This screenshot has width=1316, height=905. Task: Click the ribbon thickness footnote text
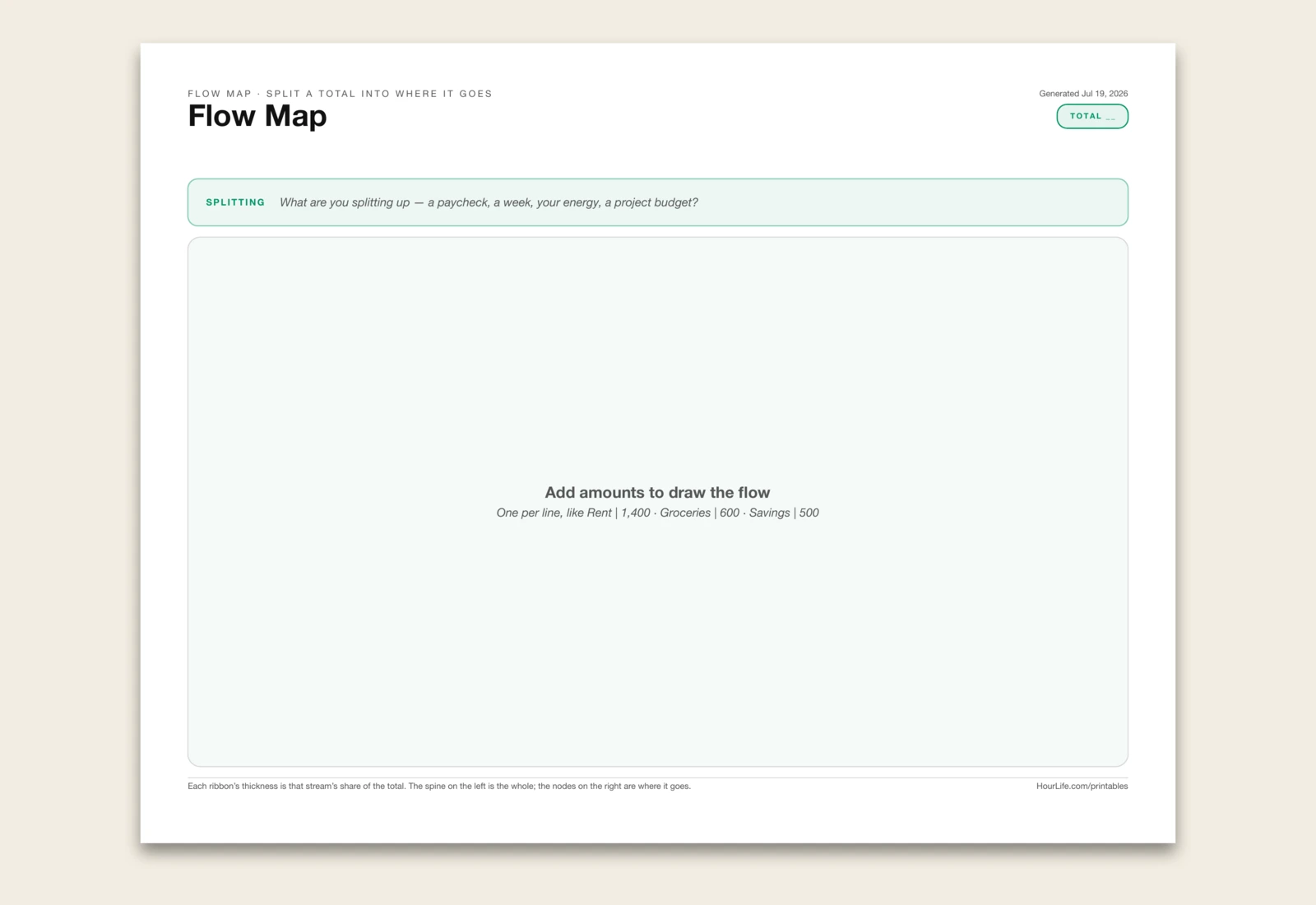pyautogui.click(x=439, y=787)
